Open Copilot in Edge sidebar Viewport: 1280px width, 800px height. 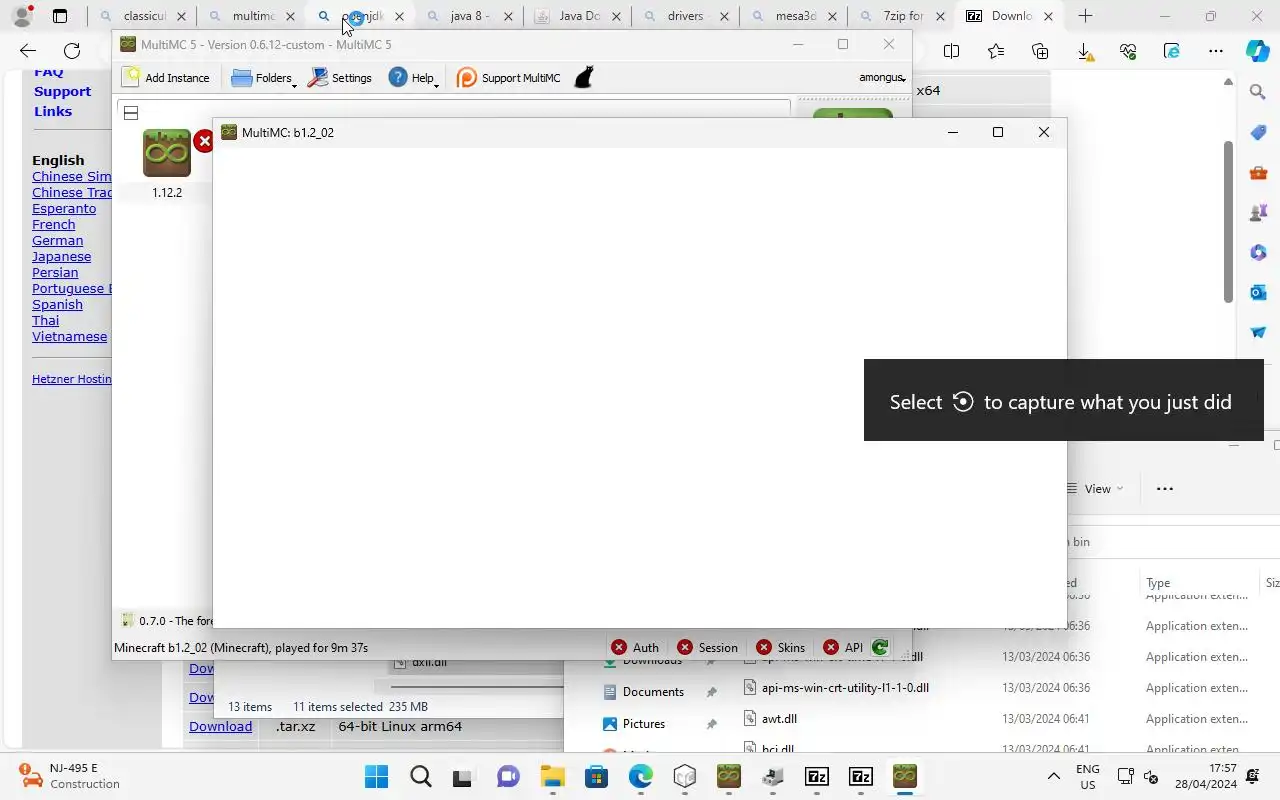[1258, 51]
